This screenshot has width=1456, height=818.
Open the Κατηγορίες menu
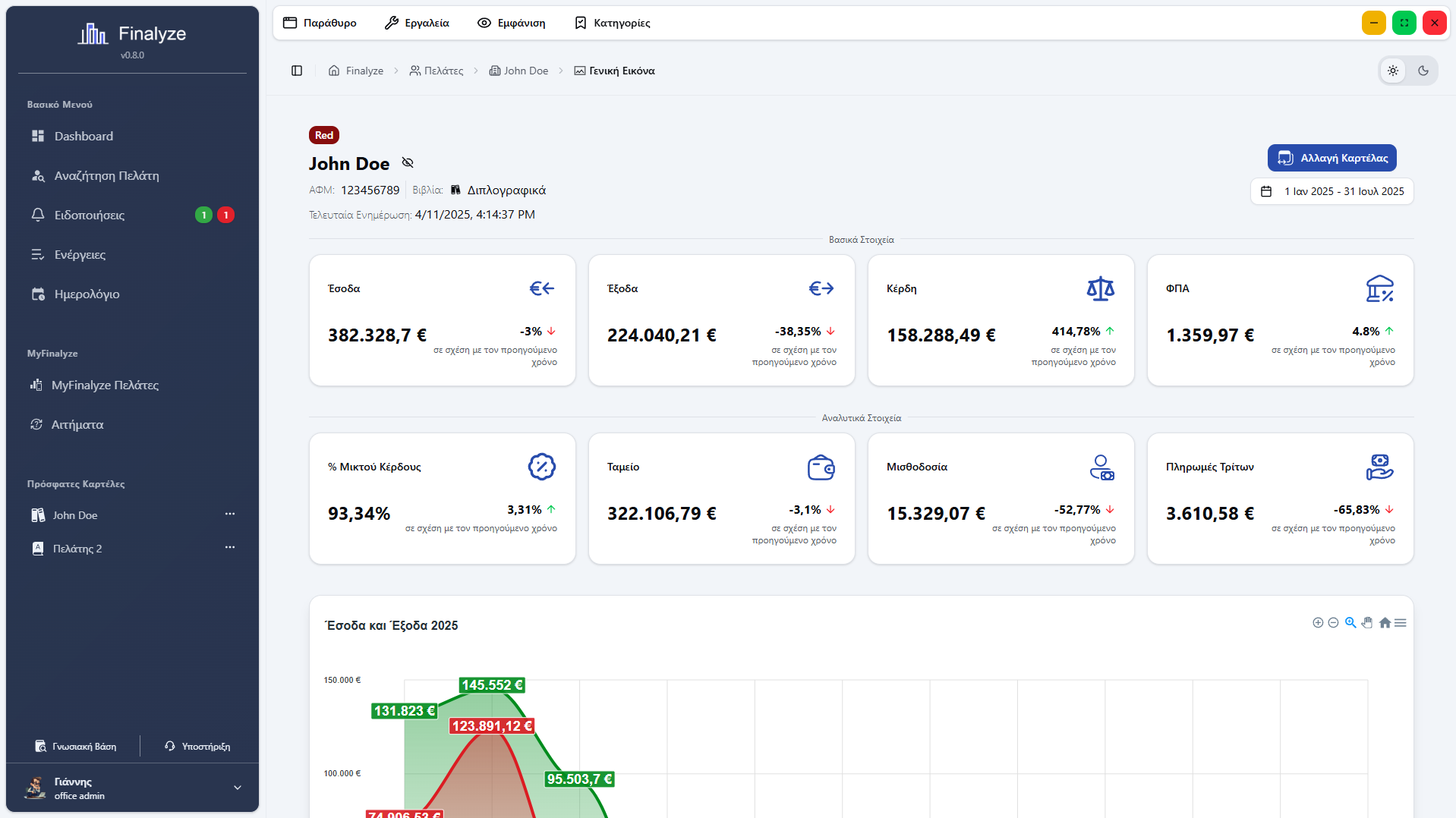pos(612,23)
